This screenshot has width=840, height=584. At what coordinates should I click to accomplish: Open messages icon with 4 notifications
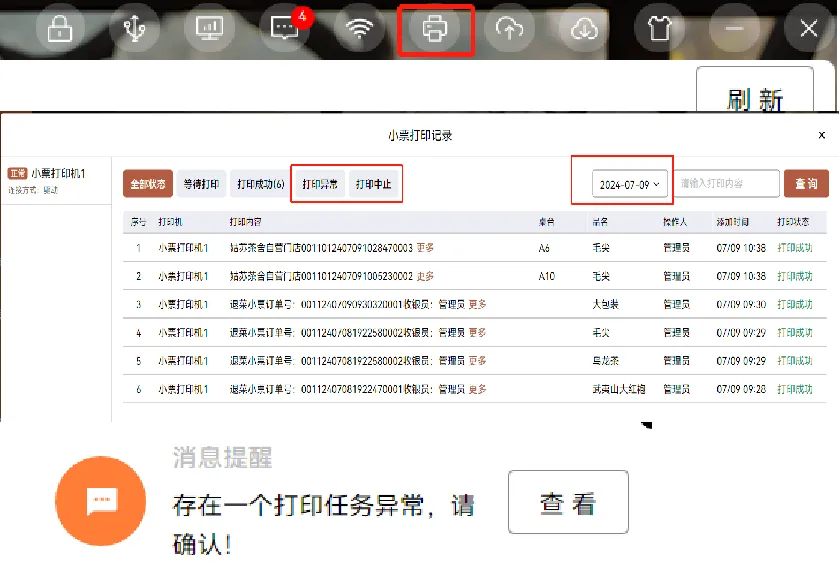(285, 29)
